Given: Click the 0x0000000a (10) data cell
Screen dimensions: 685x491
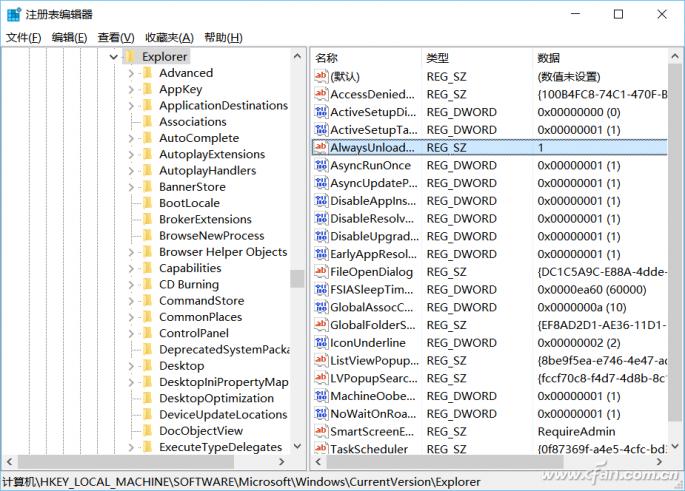Looking at the screenshot, I should 582,308.
